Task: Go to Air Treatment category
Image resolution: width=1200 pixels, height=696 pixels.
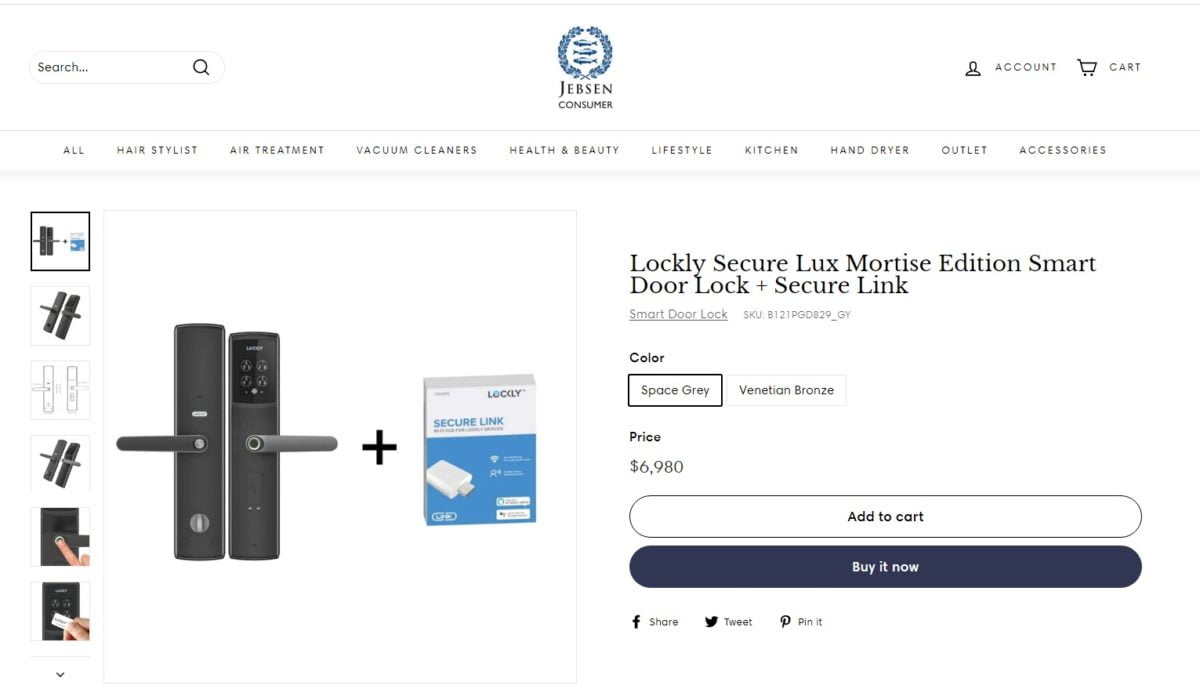Action: coord(277,150)
